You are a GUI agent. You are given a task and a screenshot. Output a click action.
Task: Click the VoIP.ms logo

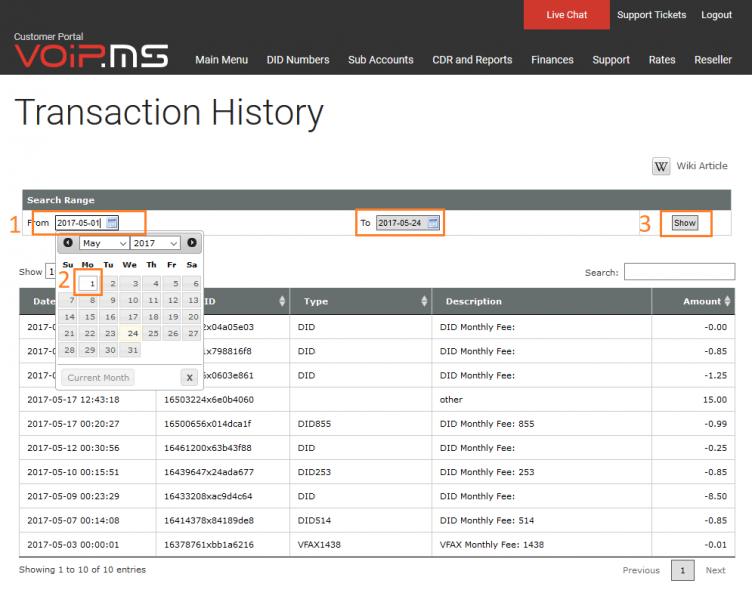[x=91, y=56]
